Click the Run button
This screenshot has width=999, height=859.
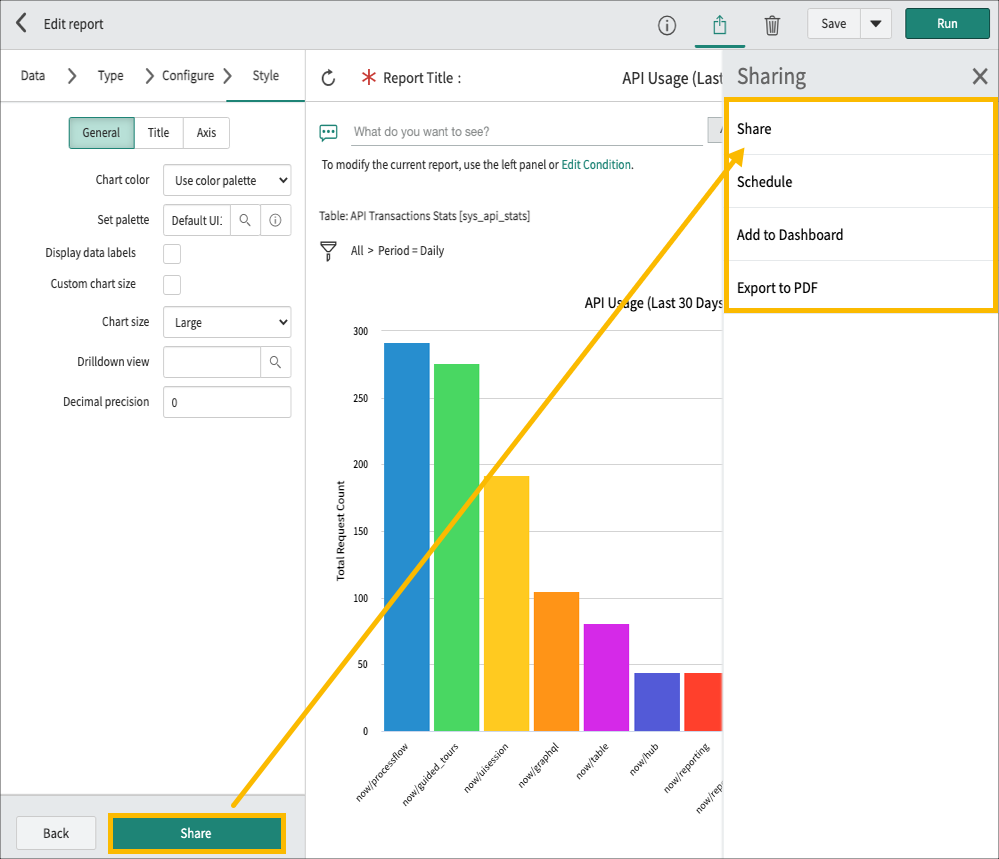946,23
